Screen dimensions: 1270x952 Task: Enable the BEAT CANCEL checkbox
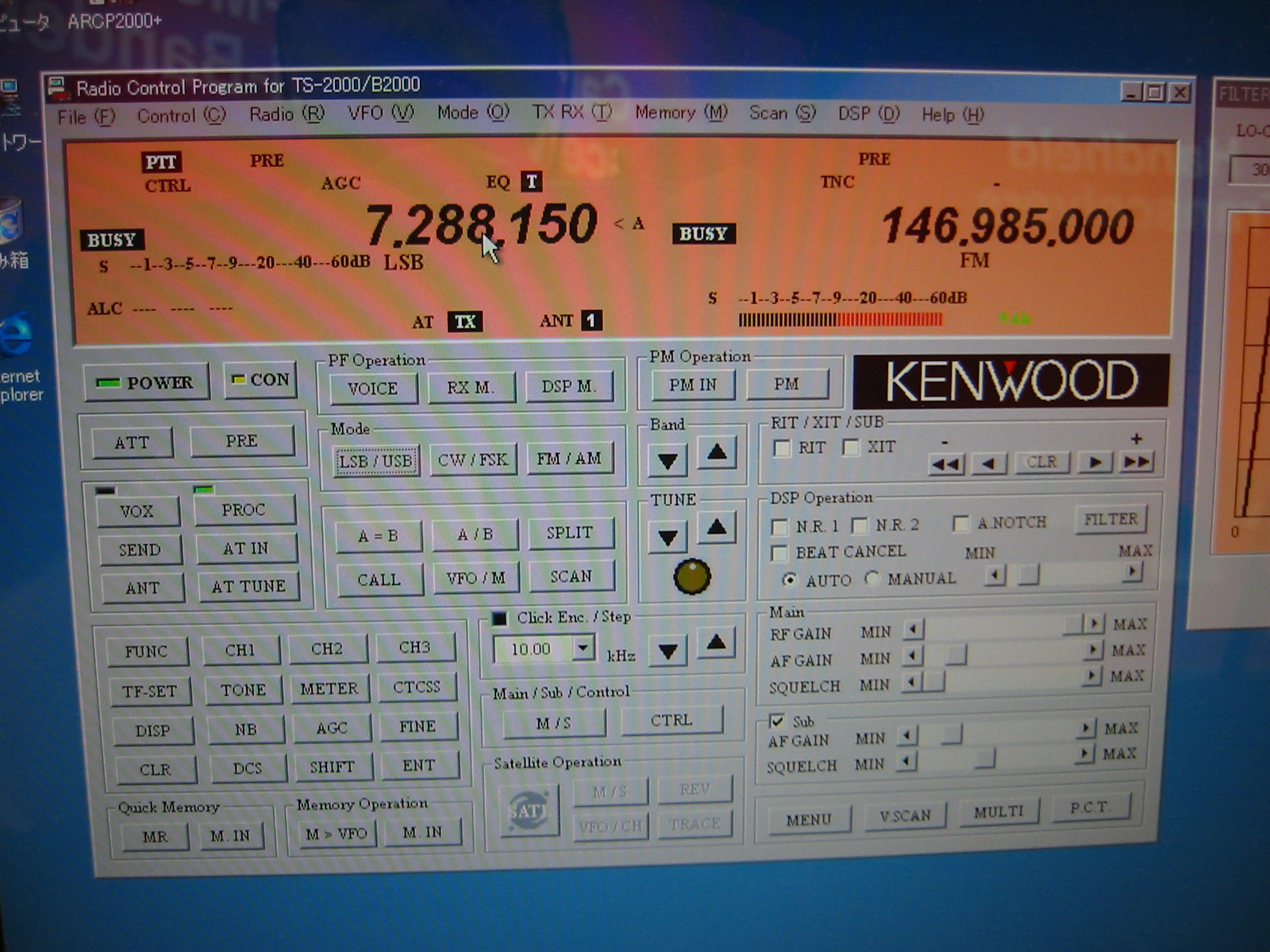(x=779, y=553)
